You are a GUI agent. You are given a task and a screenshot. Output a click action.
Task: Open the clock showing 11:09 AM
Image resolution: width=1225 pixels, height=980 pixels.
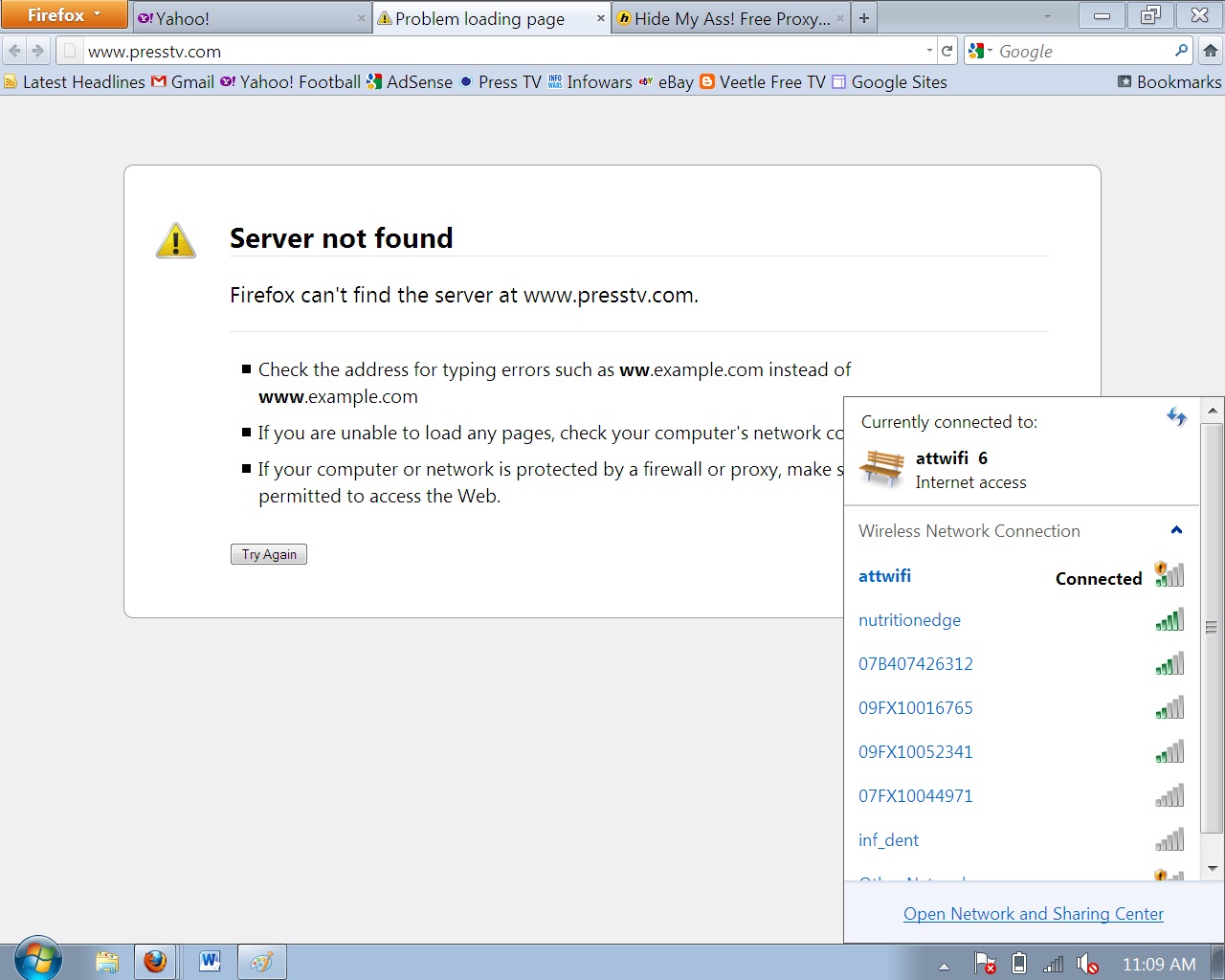click(x=1159, y=965)
